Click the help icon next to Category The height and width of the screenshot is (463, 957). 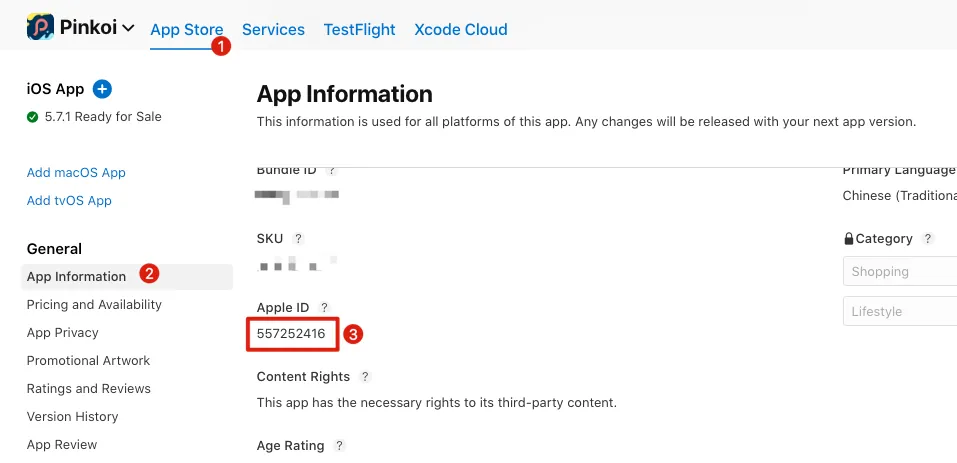[928, 239]
